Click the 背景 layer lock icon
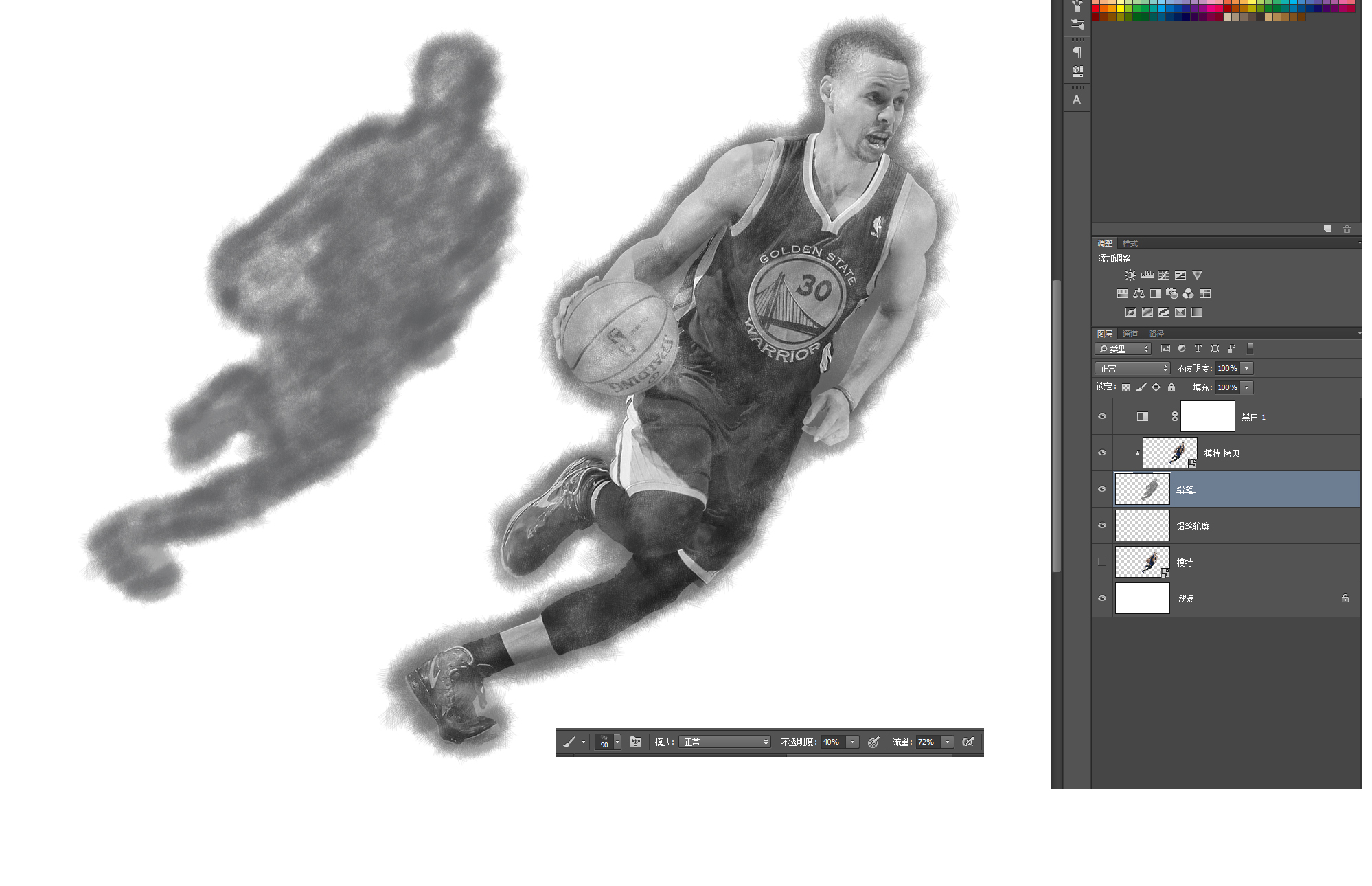The width and height of the screenshot is (1372, 886). pyautogui.click(x=1345, y=599)
